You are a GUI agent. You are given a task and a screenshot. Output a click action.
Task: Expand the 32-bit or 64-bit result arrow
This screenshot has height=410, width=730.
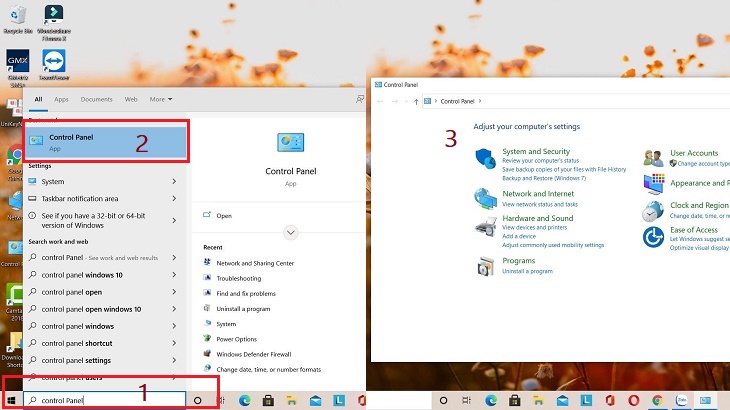174,221
